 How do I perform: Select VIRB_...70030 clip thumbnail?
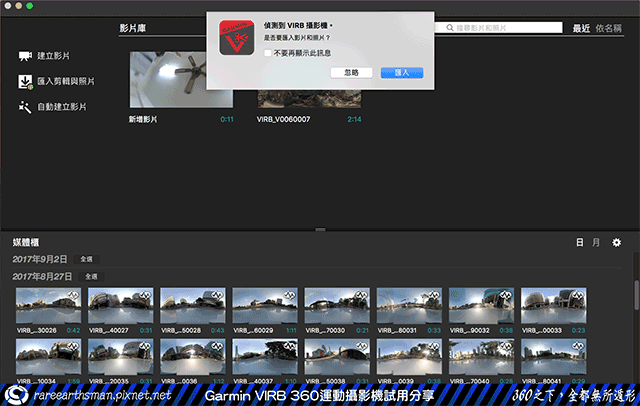tap(337, 305)
